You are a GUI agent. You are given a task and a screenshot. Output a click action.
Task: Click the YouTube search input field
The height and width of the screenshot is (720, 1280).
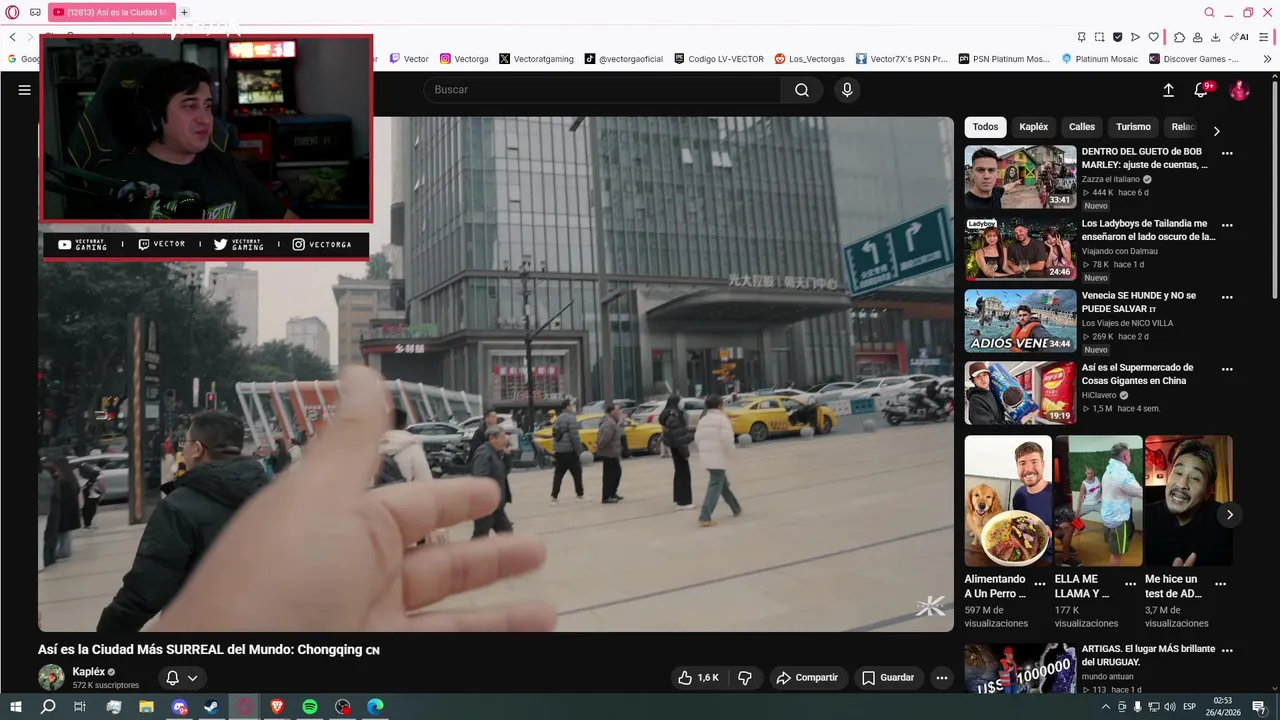[603, 90]
